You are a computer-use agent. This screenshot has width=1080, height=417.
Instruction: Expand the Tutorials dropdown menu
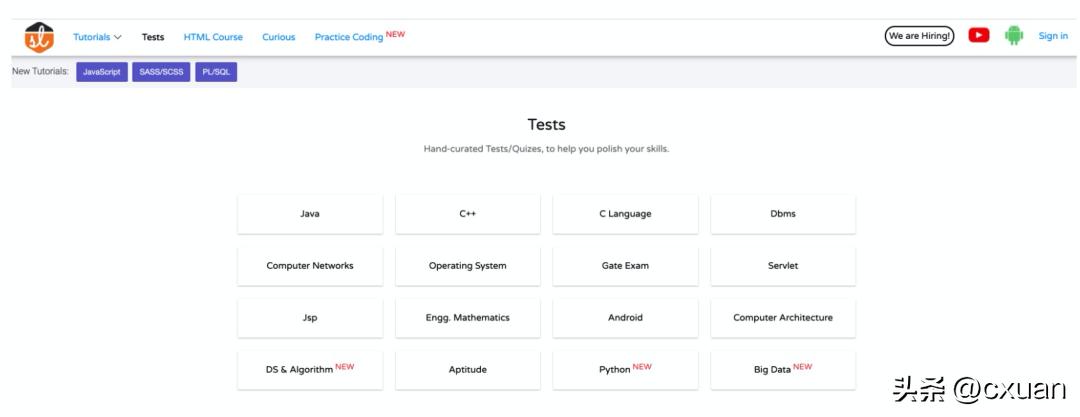coord(97,37)
